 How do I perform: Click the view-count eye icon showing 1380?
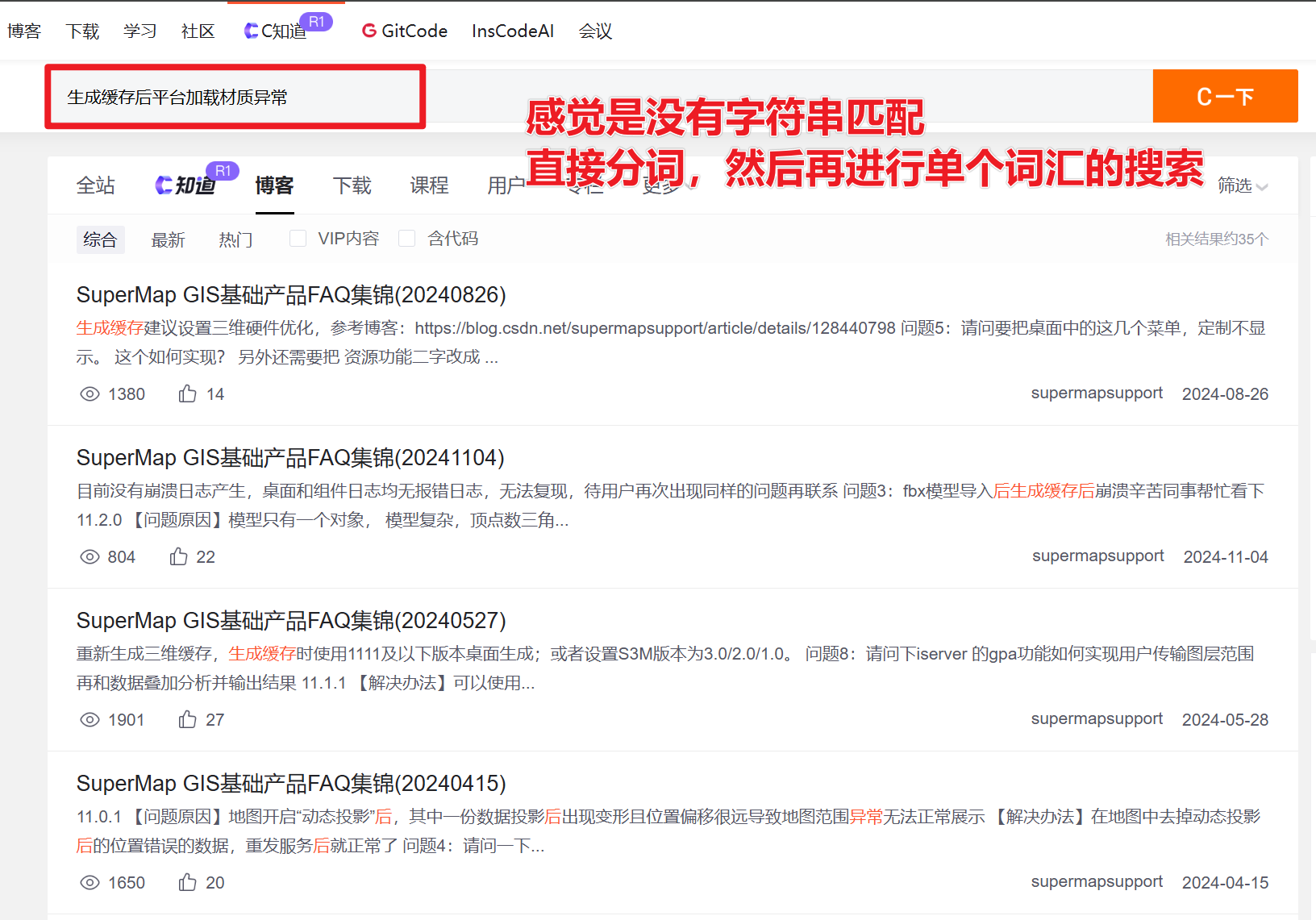90,394
